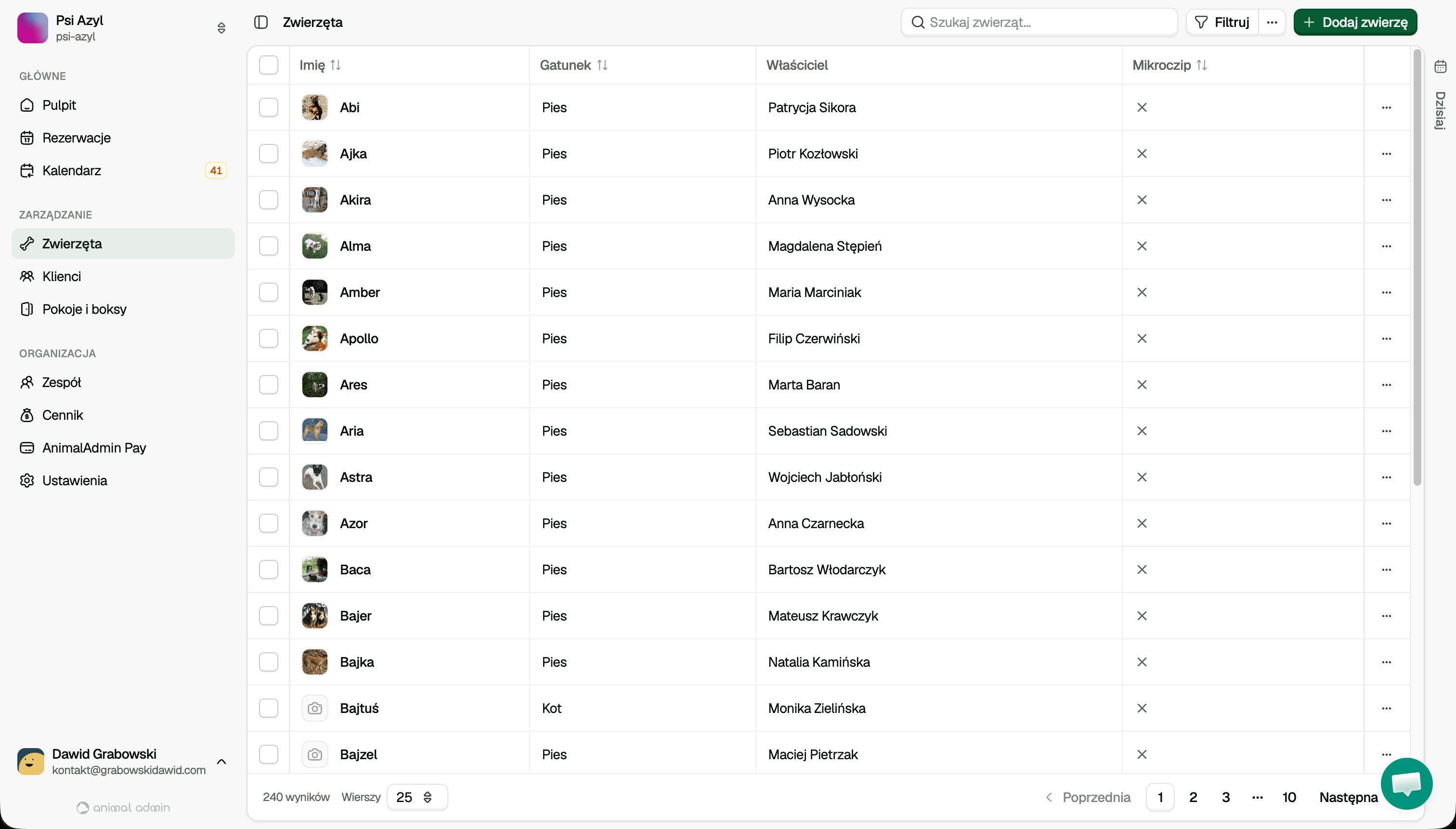Focus the Szukaj zwierząt search field
This screenshot has height=829, width=1456.
1039,22
